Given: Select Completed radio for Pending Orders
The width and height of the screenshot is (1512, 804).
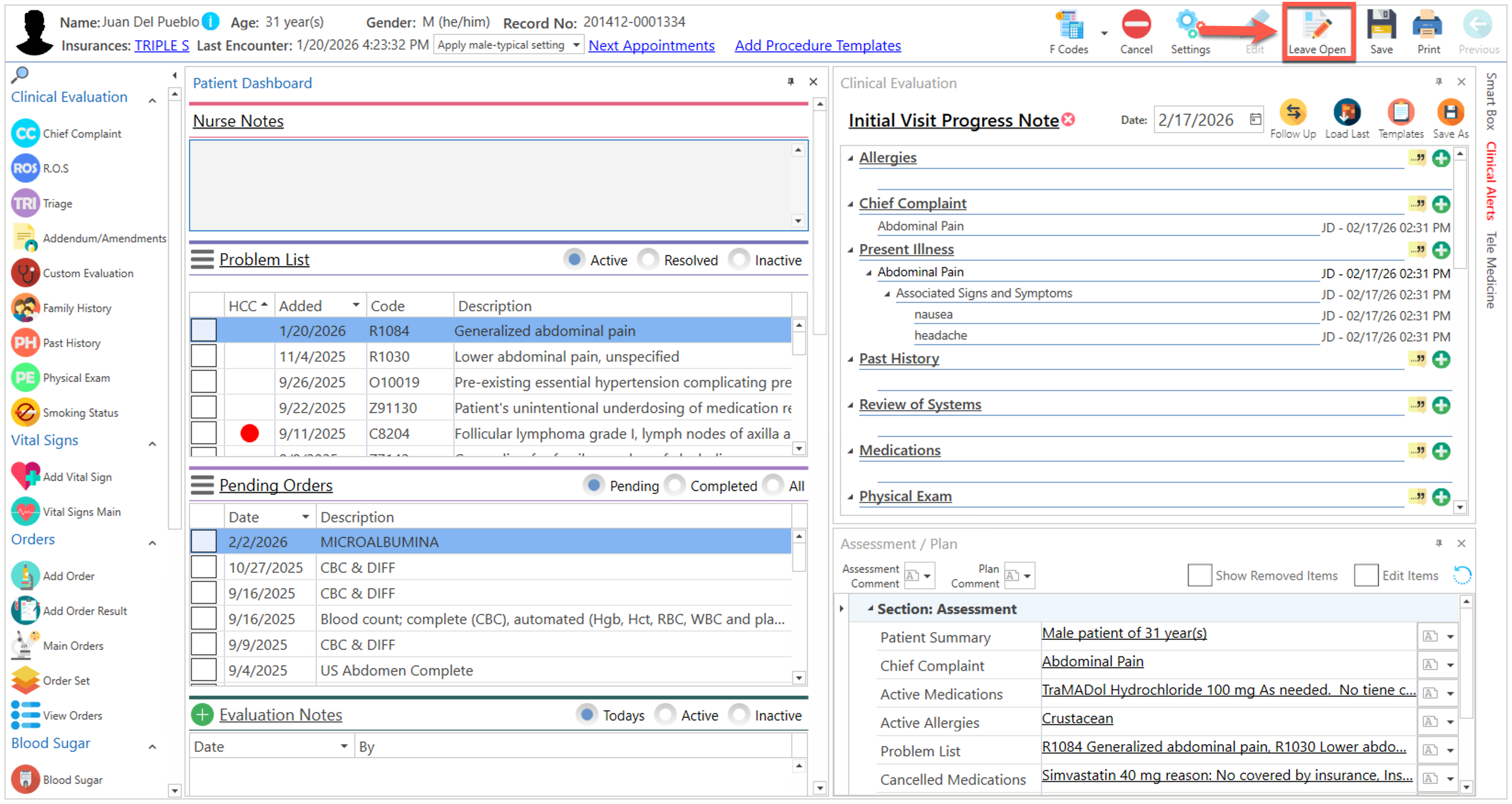Looking at the screenshot, I should [x=675, y=486].
